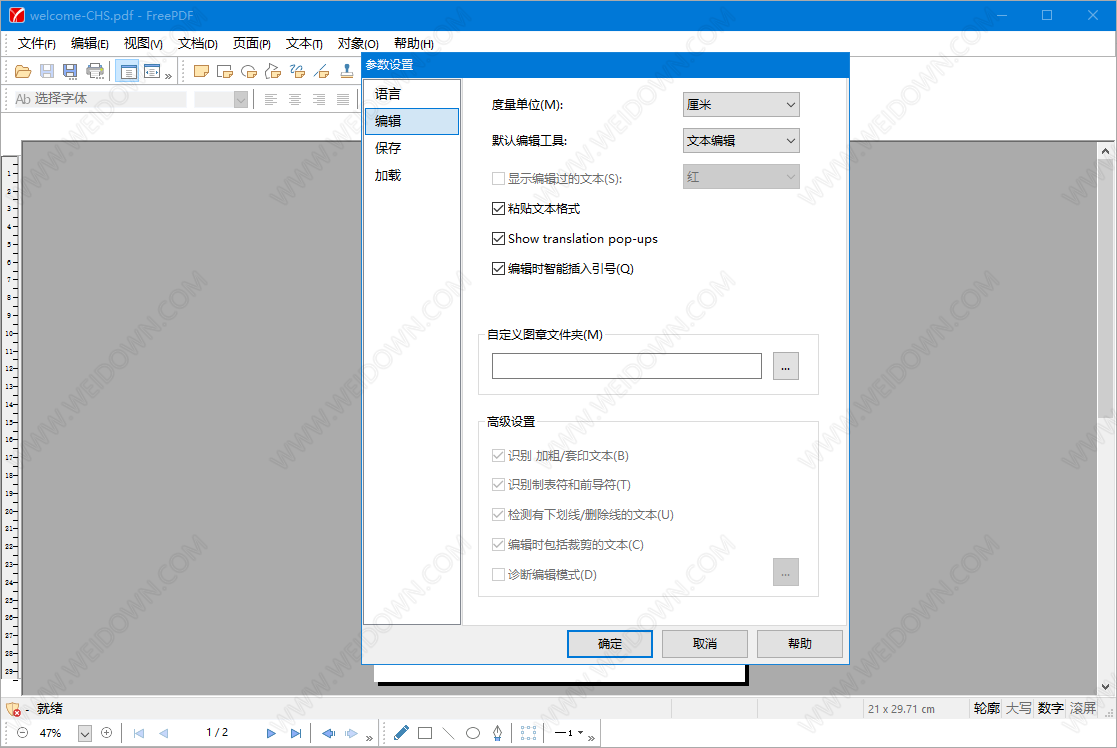Select the stamp tool icon
The width and height of the screenshot is (1117, 748).
(346, 71)
